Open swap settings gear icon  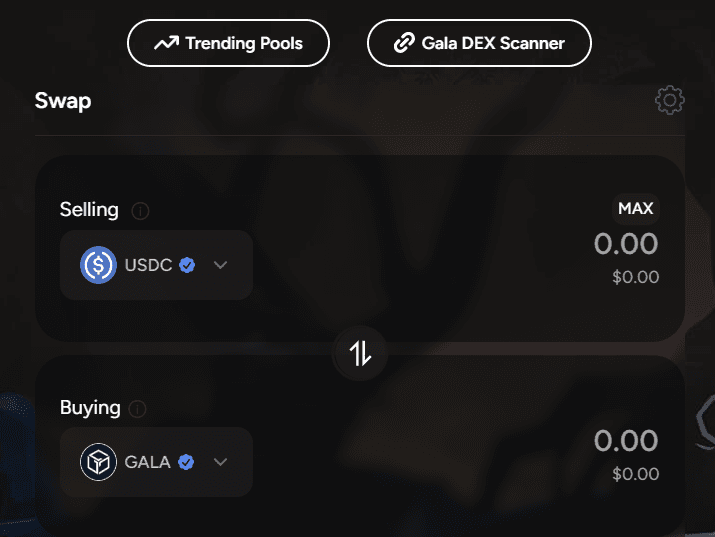[x=669, y=100]
